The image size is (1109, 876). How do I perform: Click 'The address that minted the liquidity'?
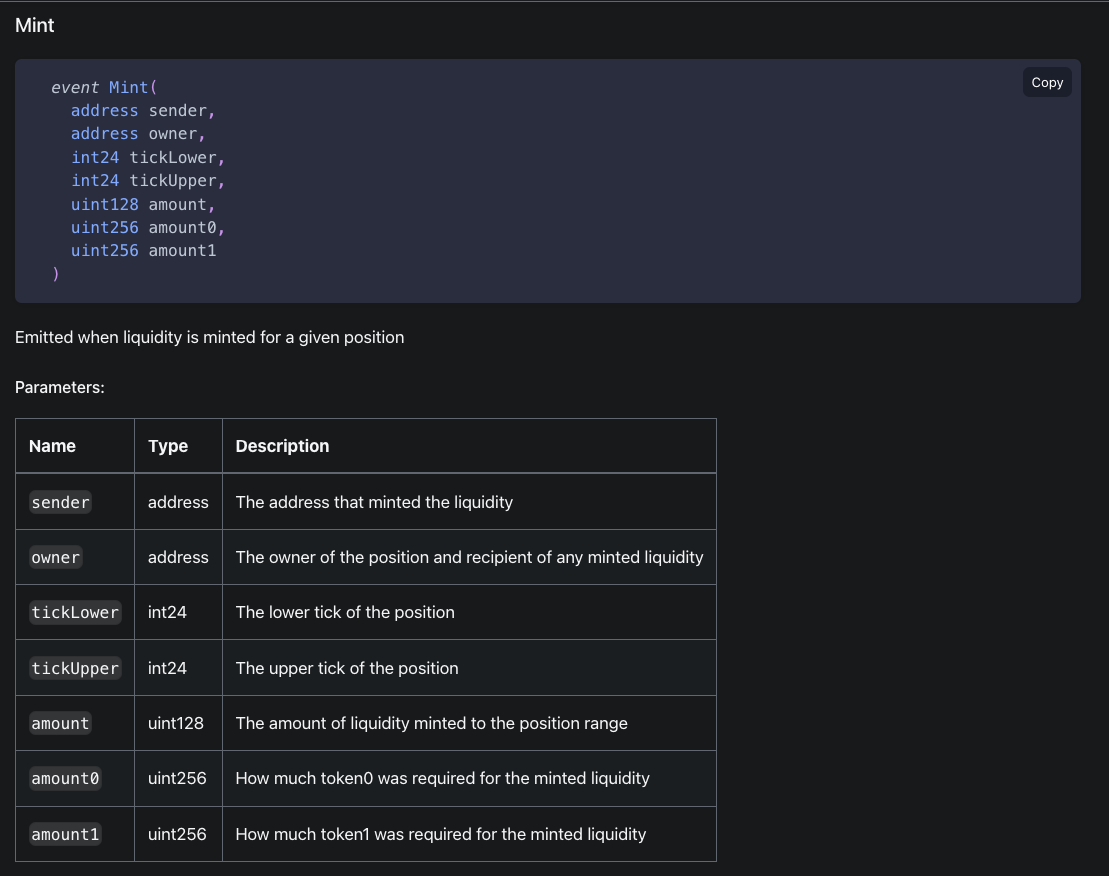[x=374, y=502]
